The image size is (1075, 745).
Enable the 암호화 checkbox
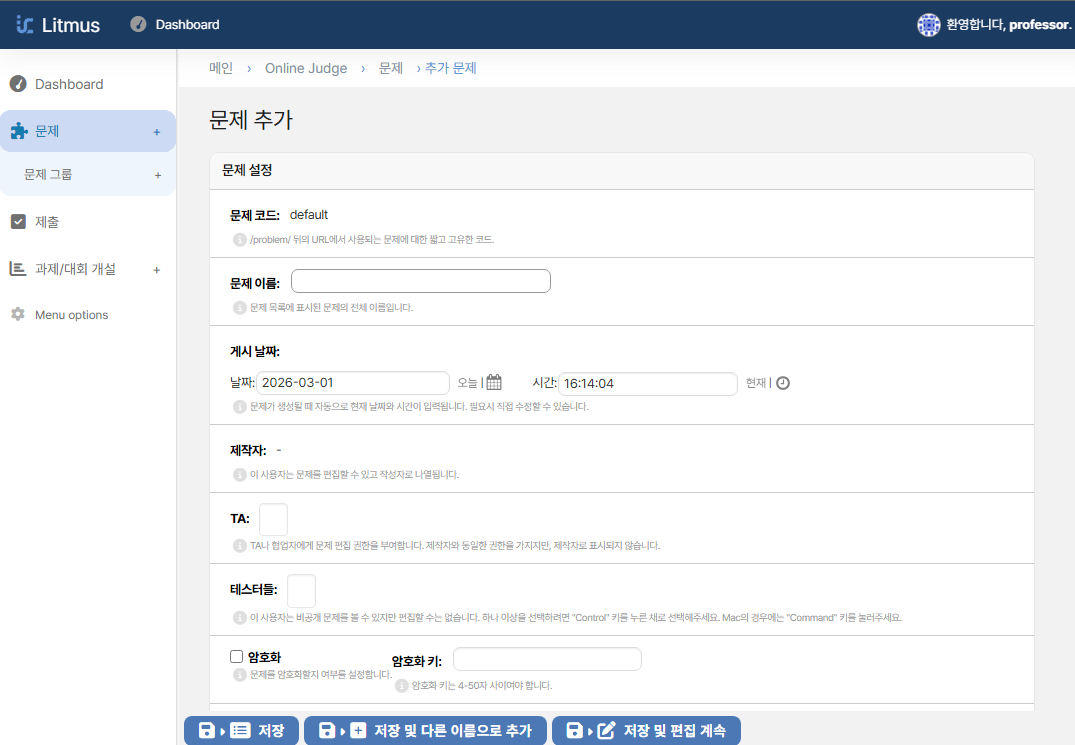click(237, 657)
